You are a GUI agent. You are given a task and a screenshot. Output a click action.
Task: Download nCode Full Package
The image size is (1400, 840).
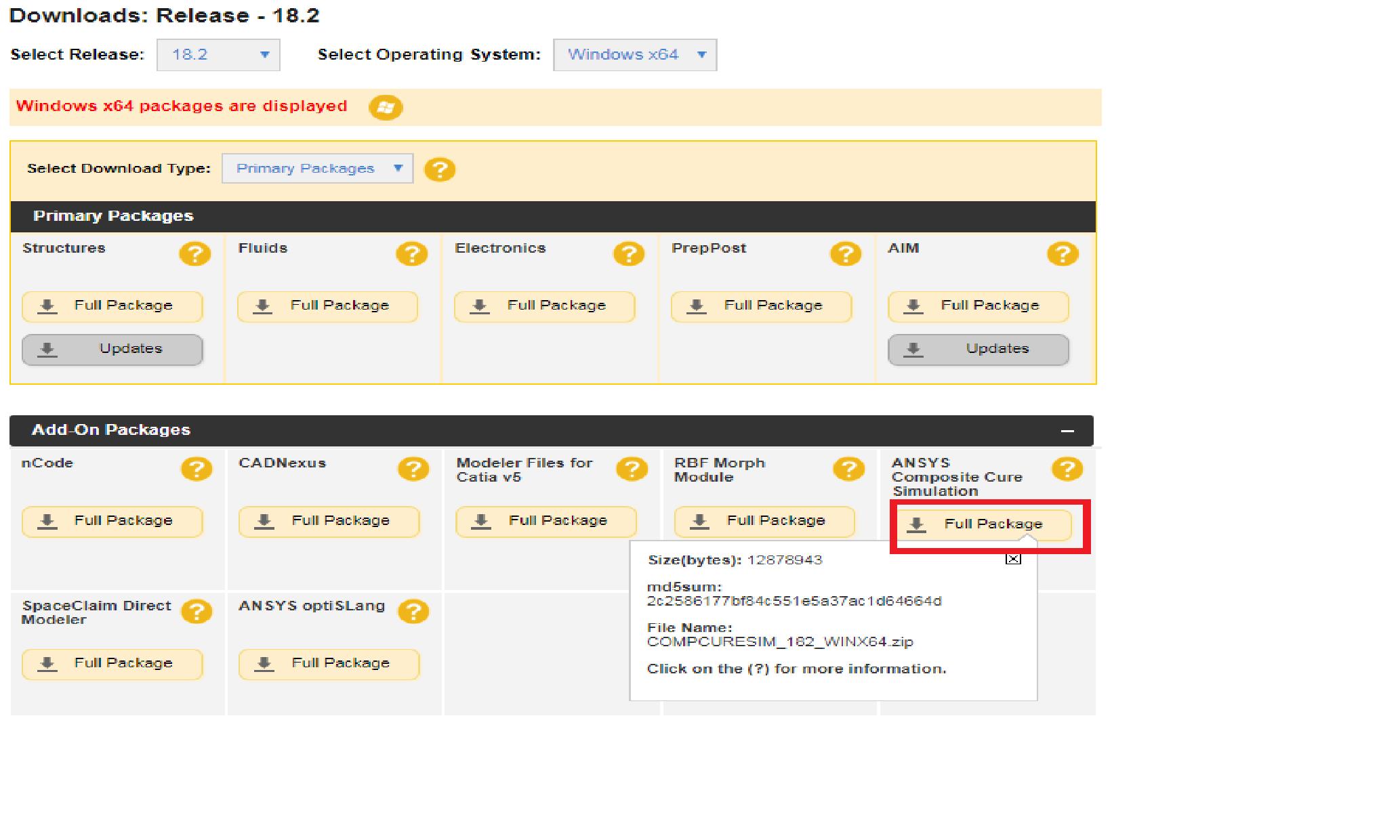point(112,522)
